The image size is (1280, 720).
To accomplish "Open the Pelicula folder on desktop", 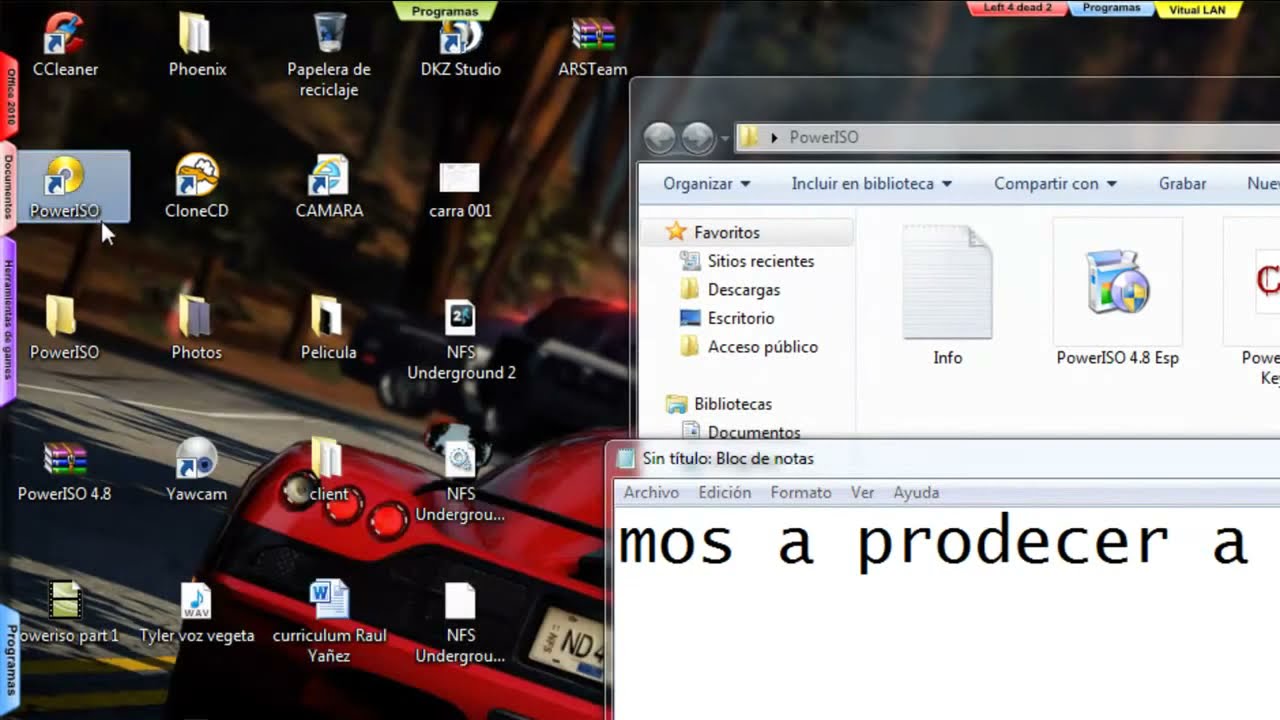I will click(328, 328).
